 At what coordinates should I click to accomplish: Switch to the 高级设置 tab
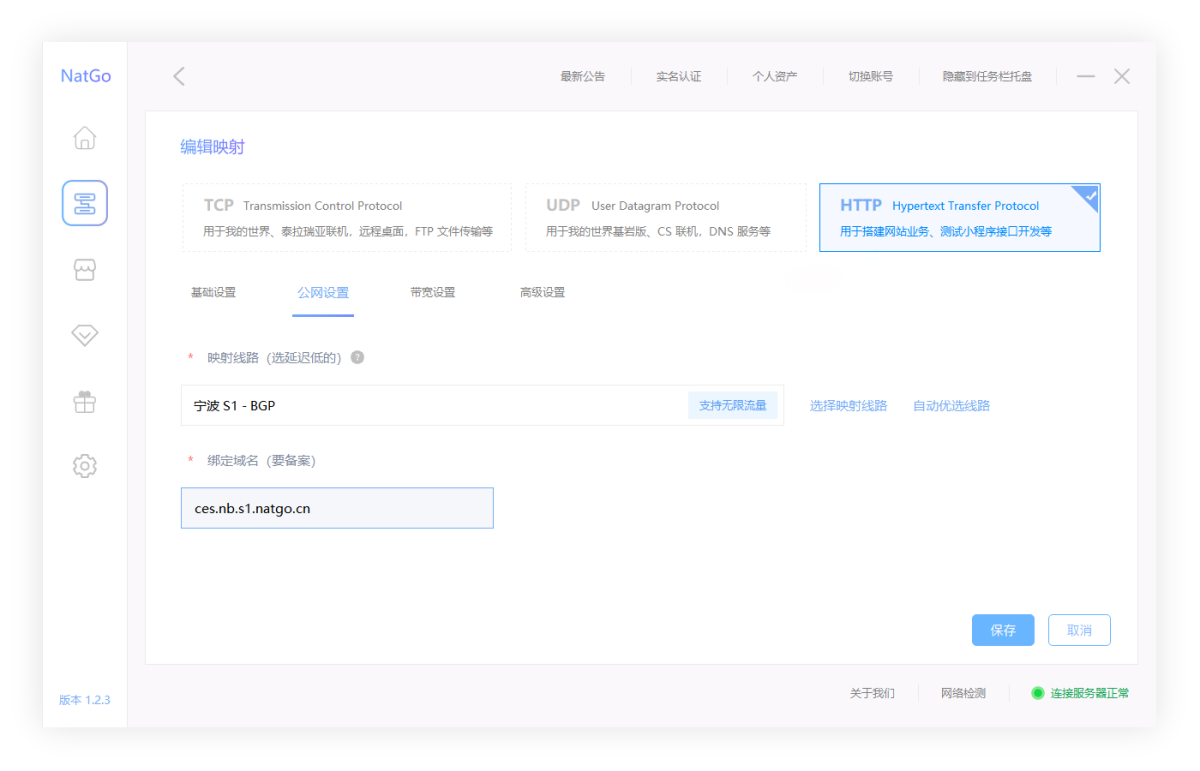542,293
